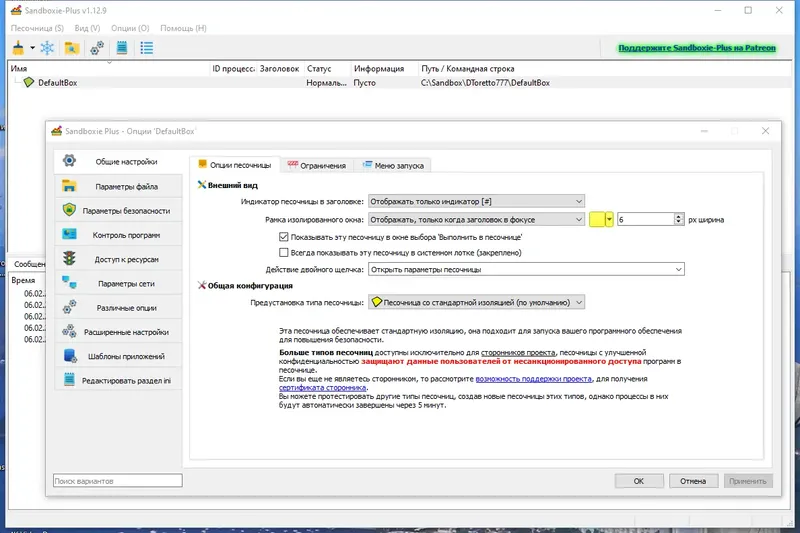Click the Пусто information cell
Screen dimensions: 800x533
365,83
